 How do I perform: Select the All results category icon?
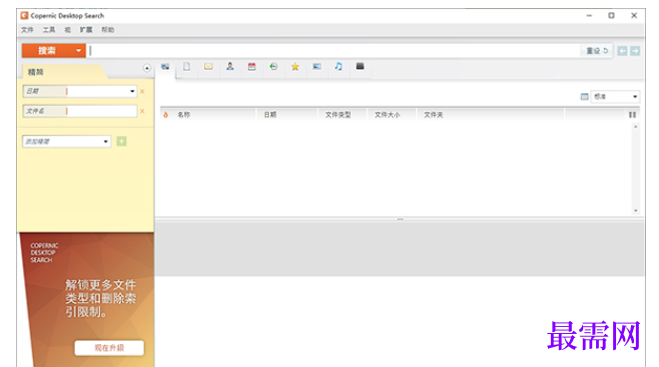click(x=165, y=67)
